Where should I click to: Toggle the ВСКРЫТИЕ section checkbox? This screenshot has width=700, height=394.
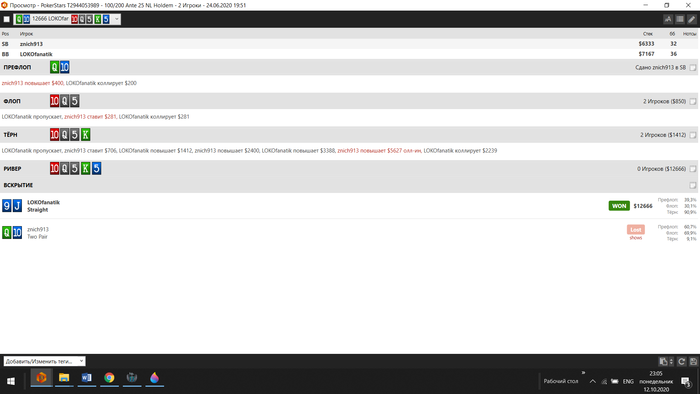point(693,185)
